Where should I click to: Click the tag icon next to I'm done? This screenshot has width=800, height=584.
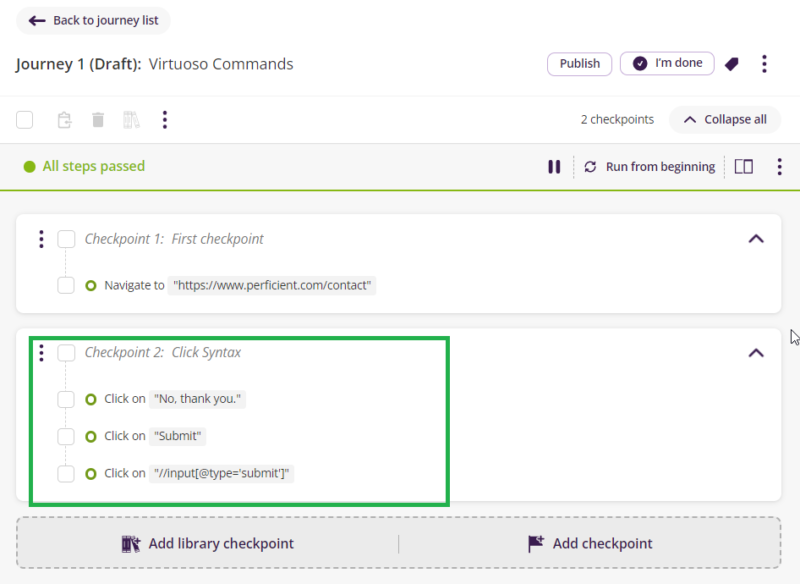(x=731, y=64)
